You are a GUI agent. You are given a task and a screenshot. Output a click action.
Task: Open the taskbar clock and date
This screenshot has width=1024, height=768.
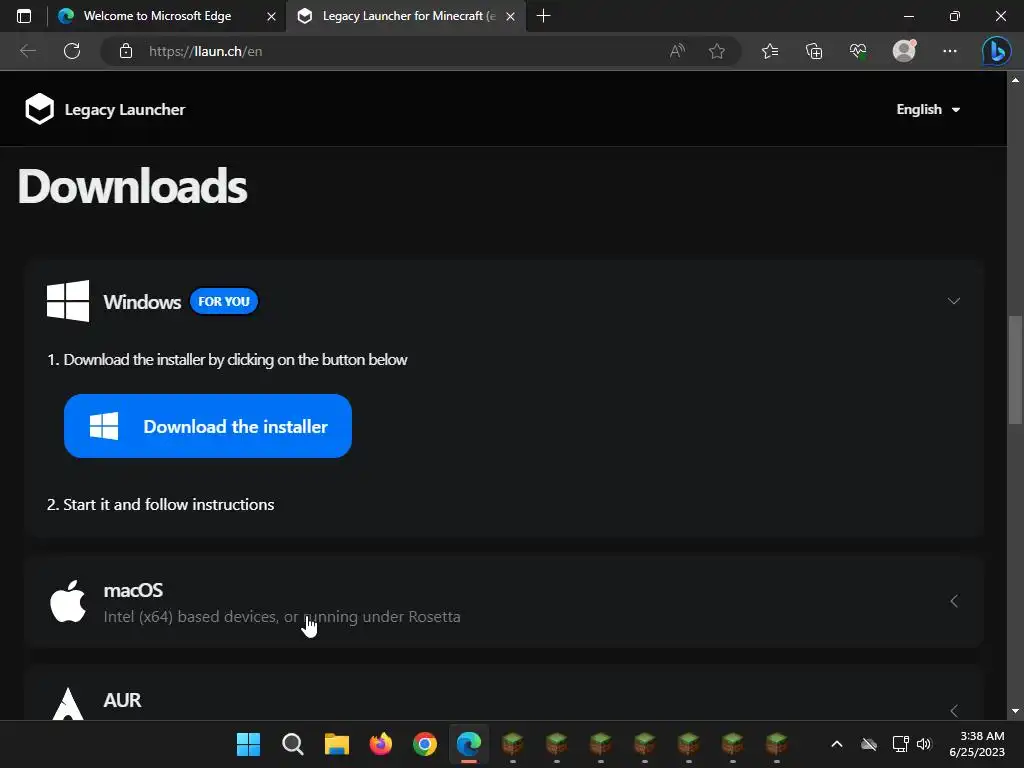coord(977,744)
